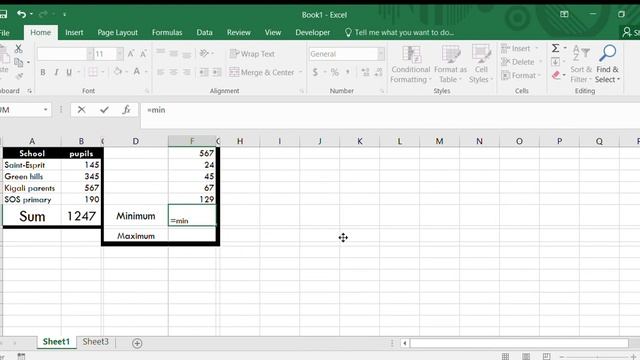Toggle Wrap Text
Screen dimensions: 640x360
pos(252,54)
